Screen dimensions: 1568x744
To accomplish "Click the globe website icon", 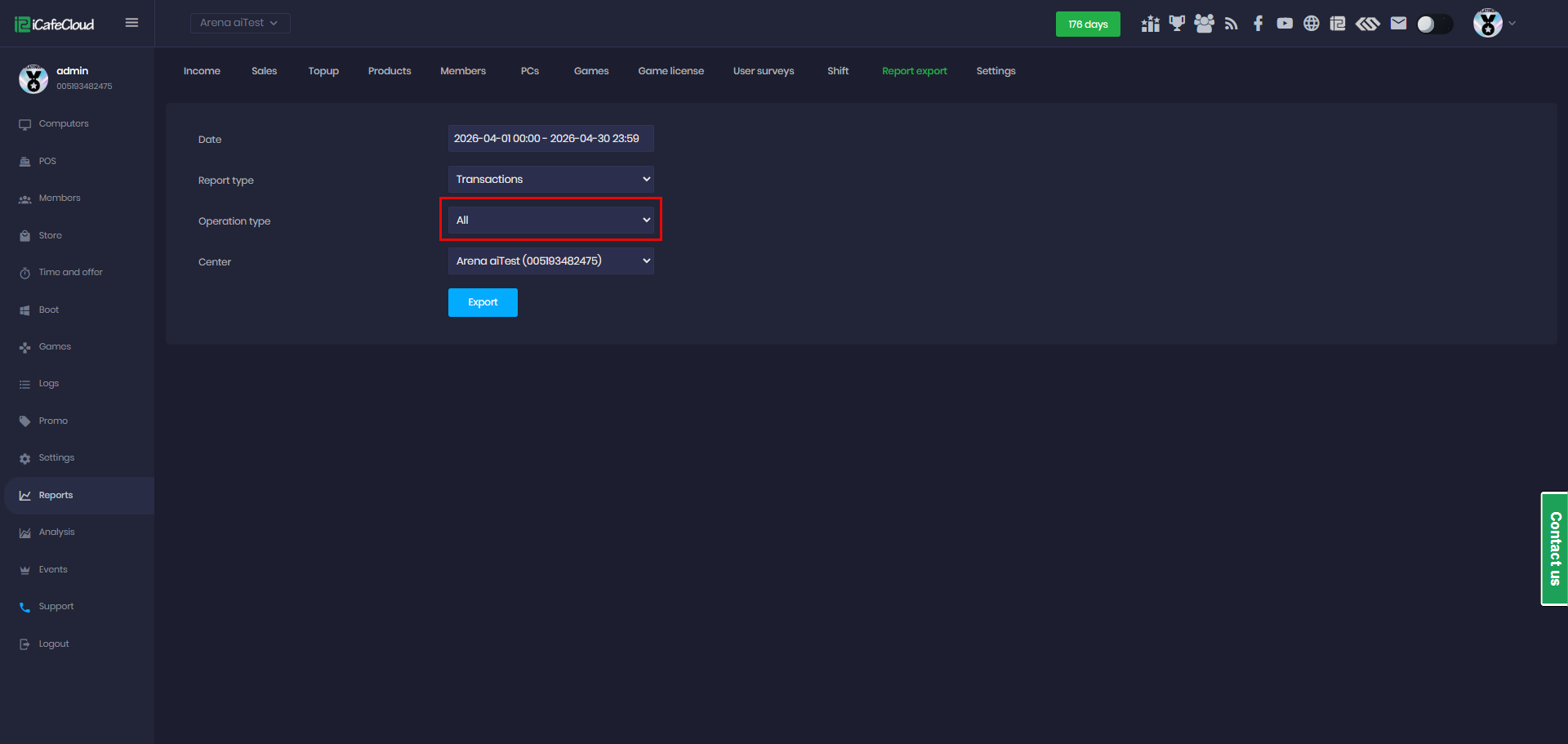I will point(1311,24).
